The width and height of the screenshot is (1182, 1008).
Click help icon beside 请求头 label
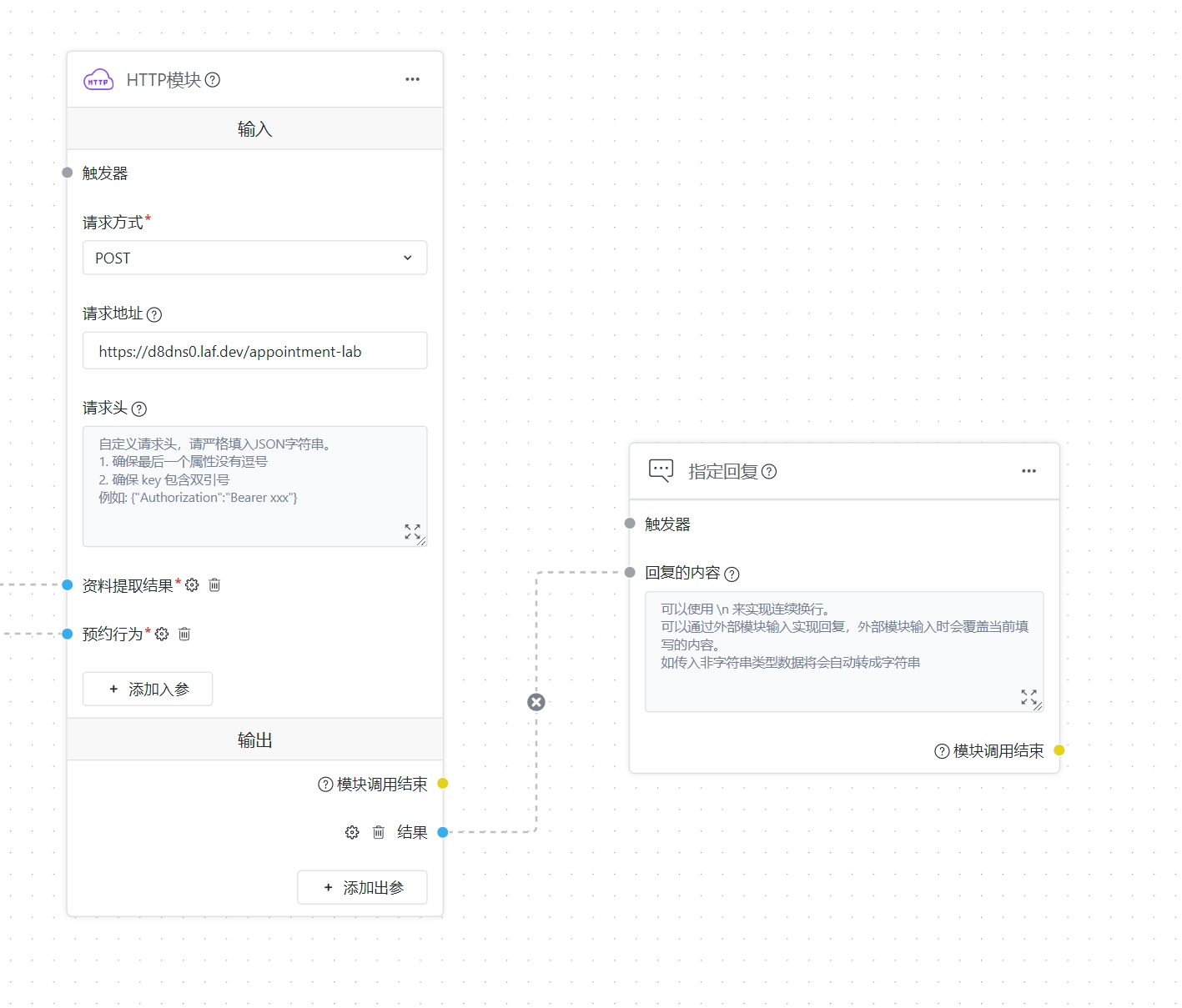click(x=139, y=409)
